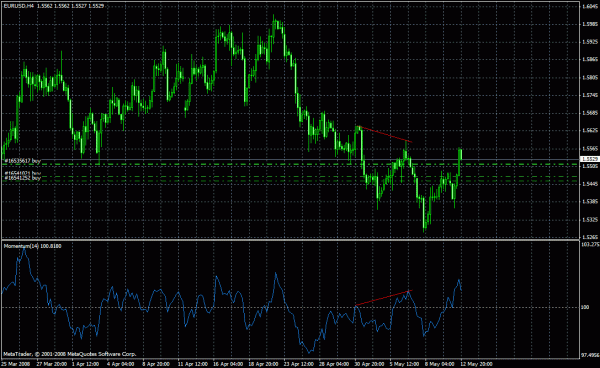Click the 1.6045 price axis label
This screenshot has height=368, width=600.
tap(590, 6)
